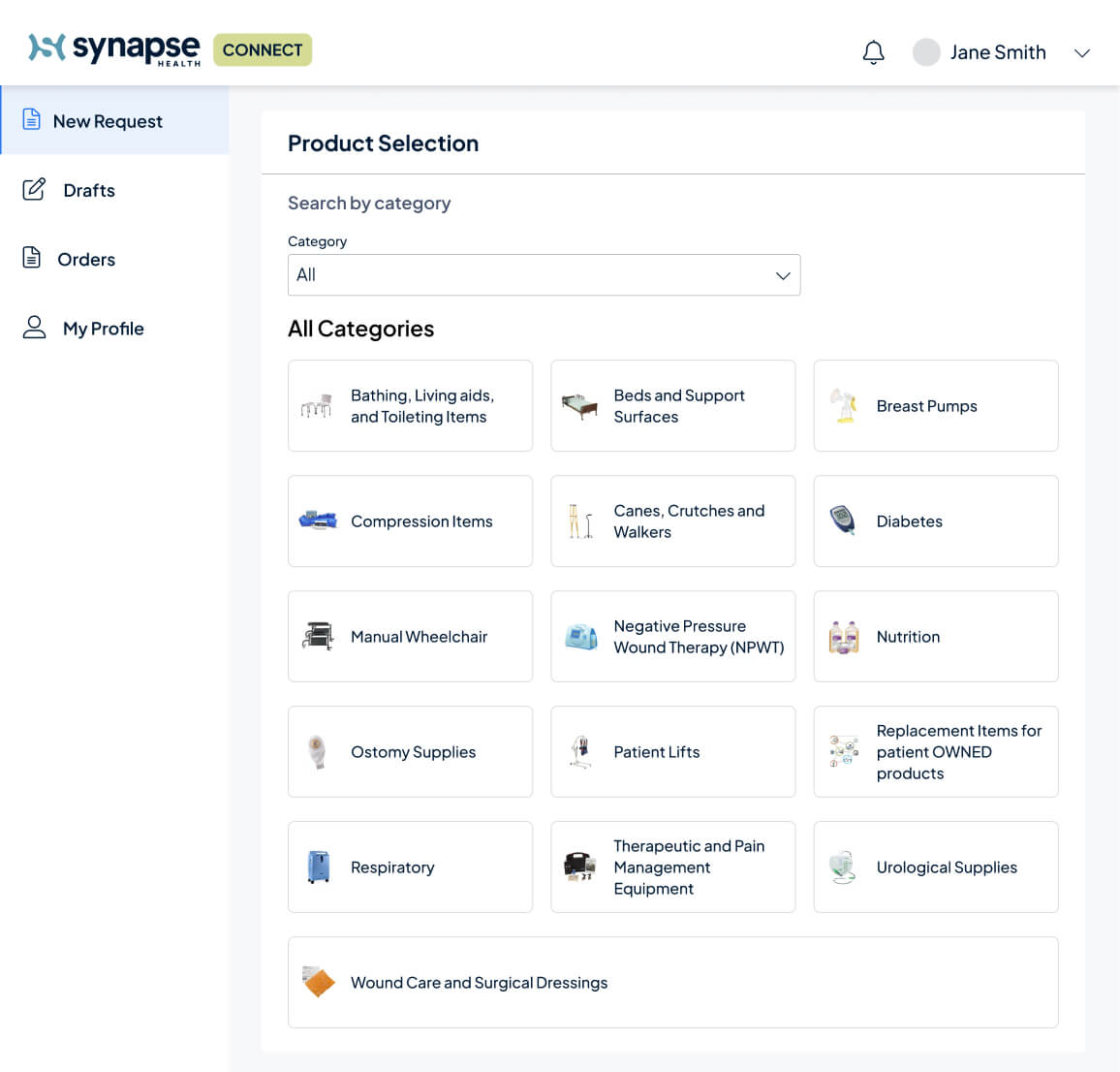The image size is (1120, 1072).
Task: Open Orders from the sidebar
Action: pyautogui.click(x=86, y=259)
